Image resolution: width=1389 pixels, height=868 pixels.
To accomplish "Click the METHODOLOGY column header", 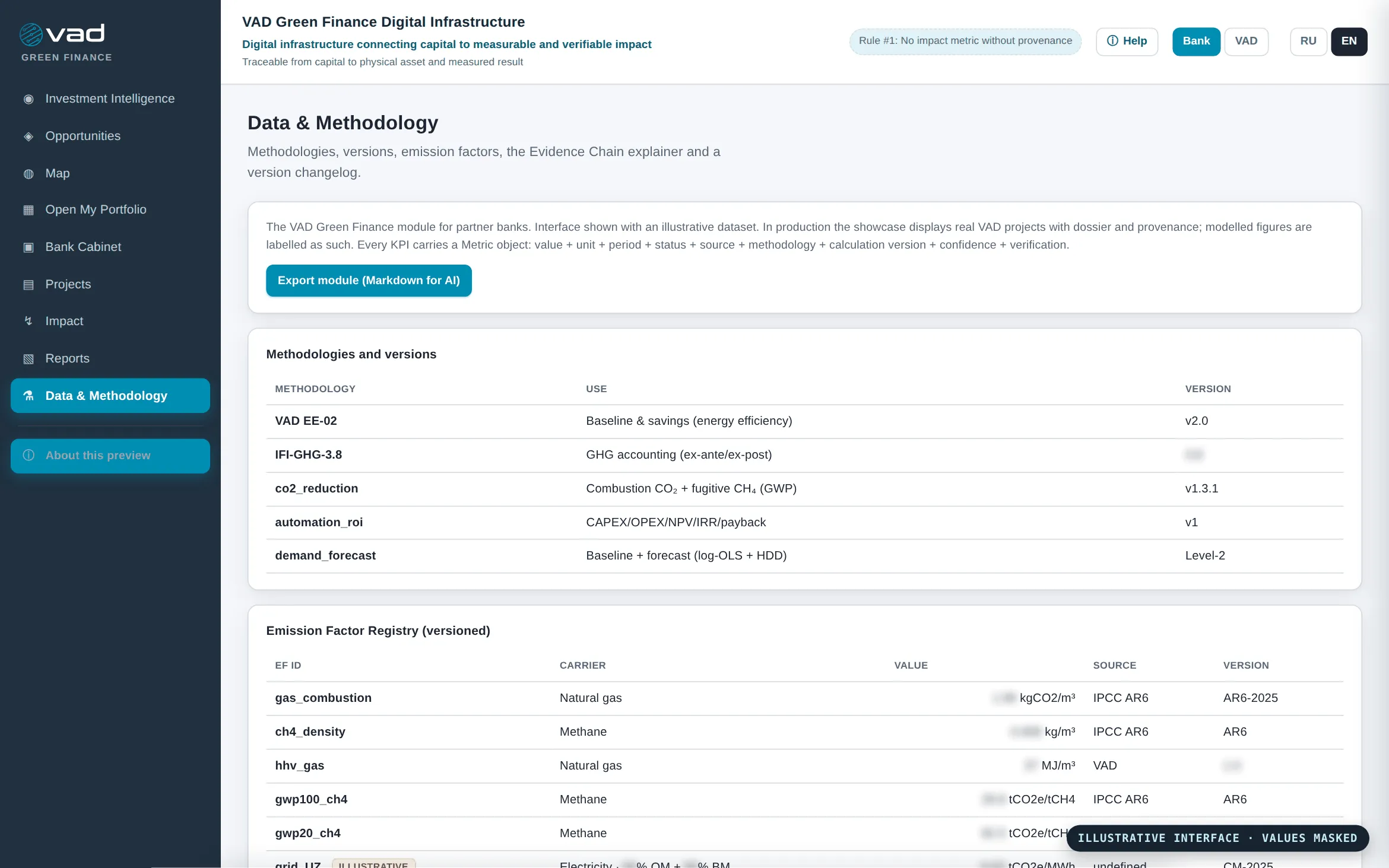I will pyautogui.click(x=315, y=389).
